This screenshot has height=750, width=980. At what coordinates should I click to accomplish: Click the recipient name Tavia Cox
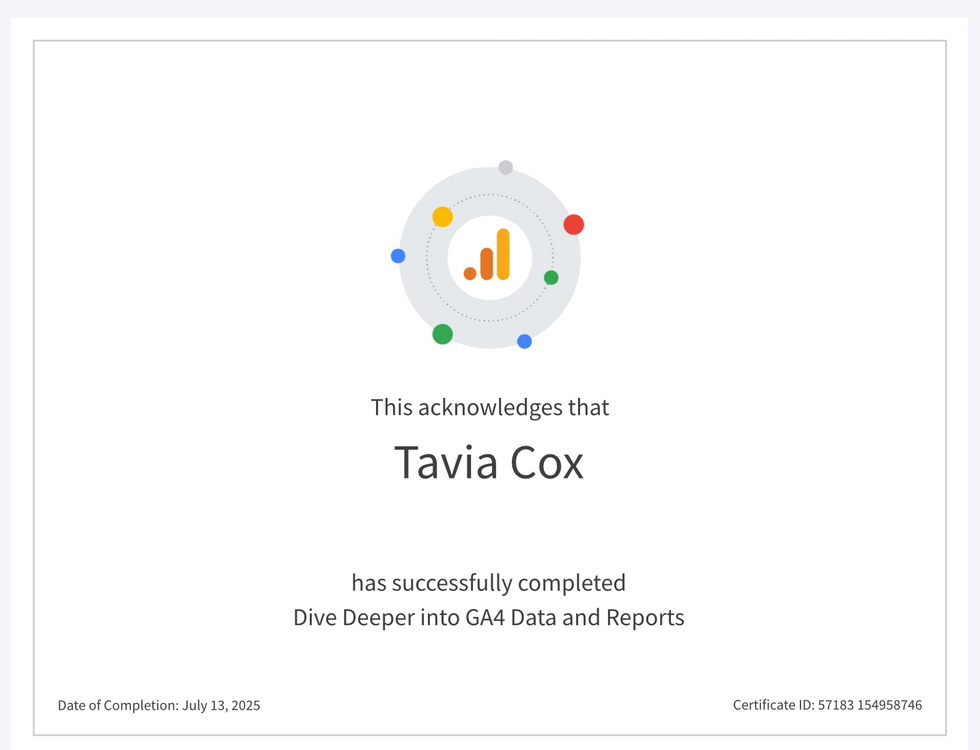pos(489,463)
